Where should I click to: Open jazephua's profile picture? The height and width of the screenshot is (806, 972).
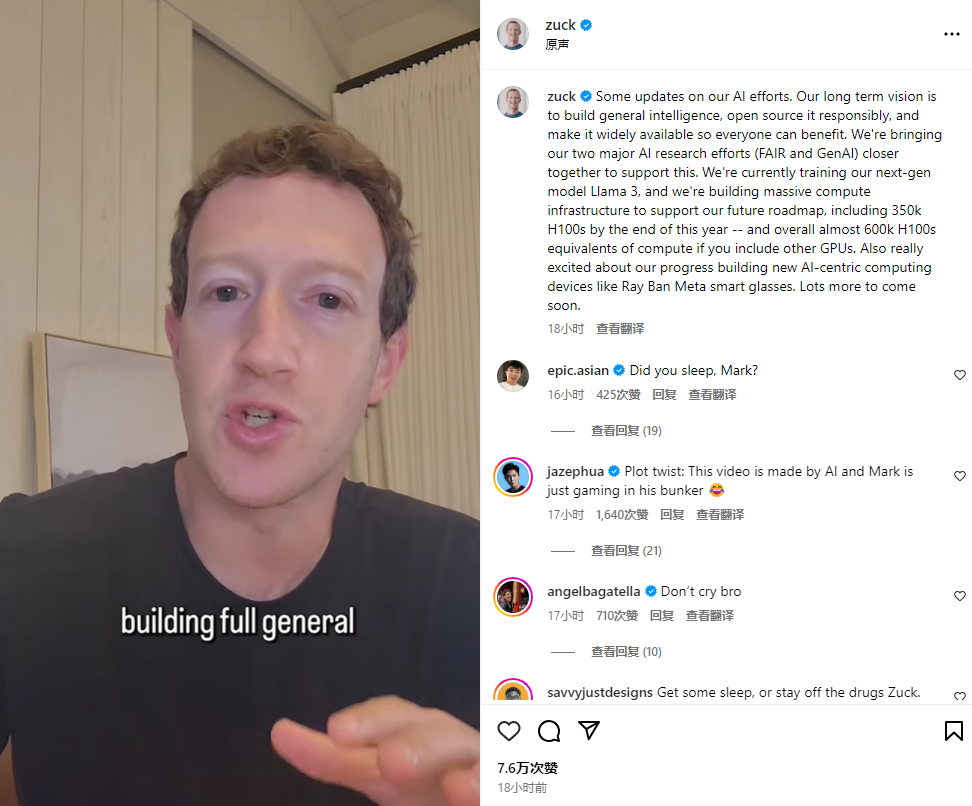[x=513, y=477]
